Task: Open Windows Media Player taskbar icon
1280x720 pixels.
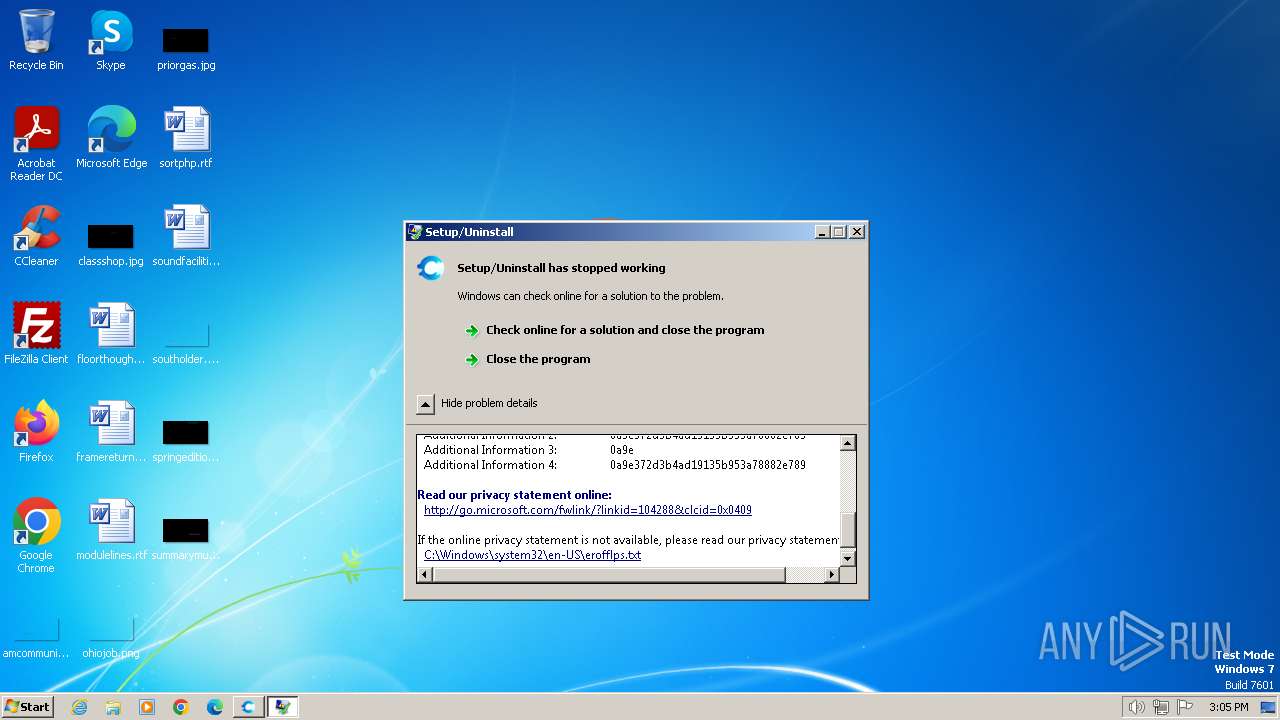Action: click(x=147, y=707)
